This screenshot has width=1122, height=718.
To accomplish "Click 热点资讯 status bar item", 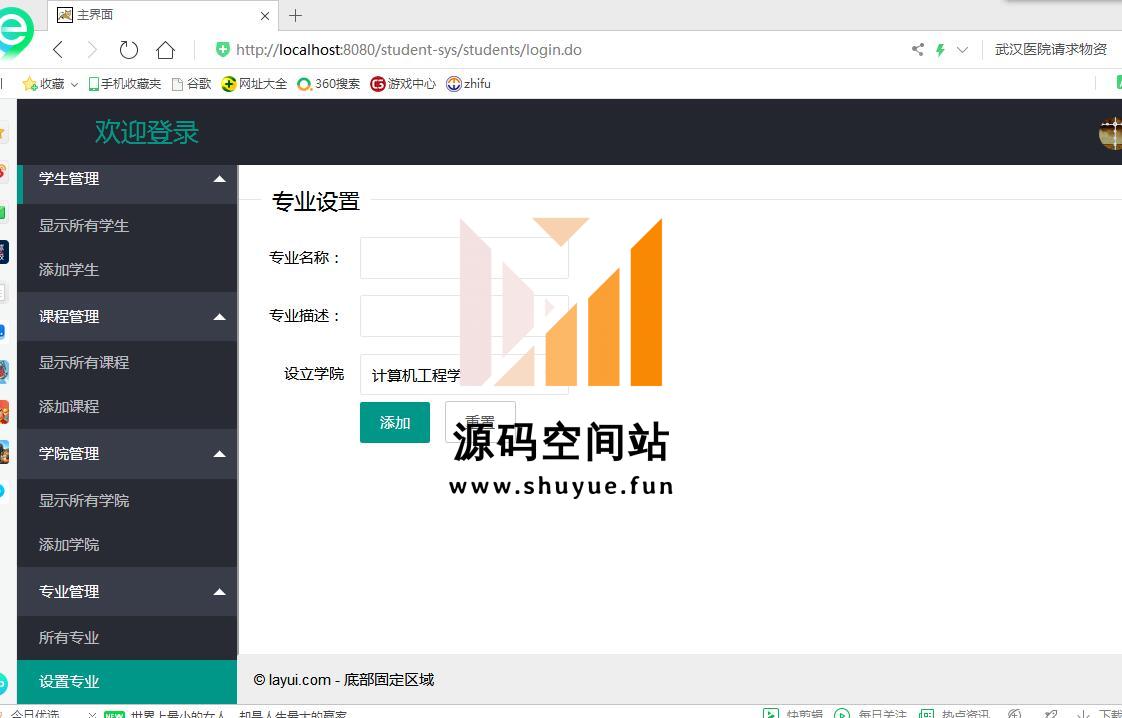I will tap(955, 713).
